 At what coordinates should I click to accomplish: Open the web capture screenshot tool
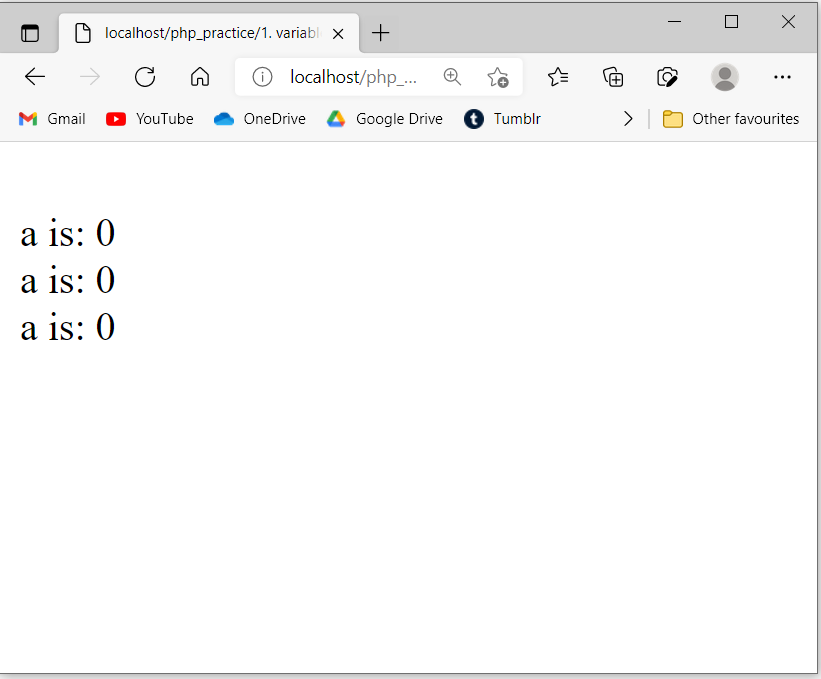click(668, 77)
